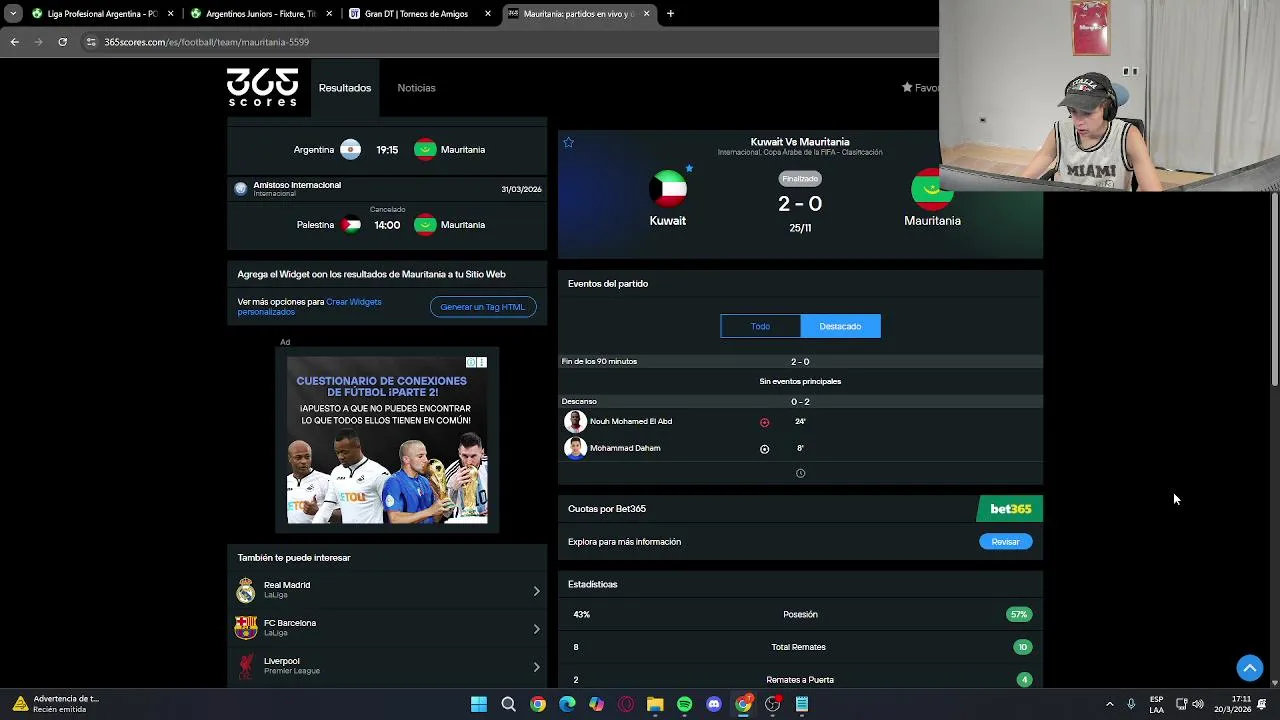
Task: Click the Mauritania flag in match header
Action: (931, 188)
